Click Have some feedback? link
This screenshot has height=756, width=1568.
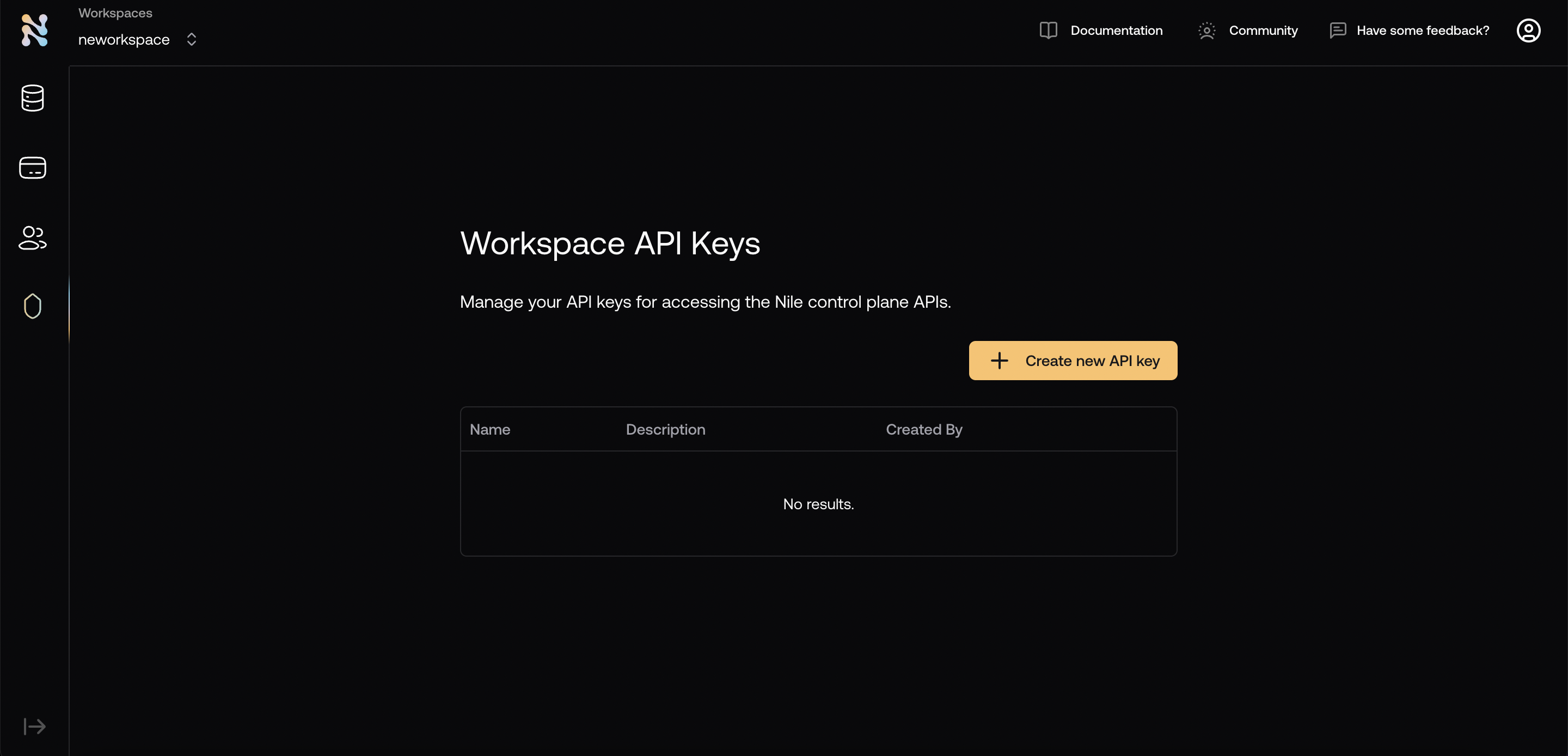tap(1423, 31)
